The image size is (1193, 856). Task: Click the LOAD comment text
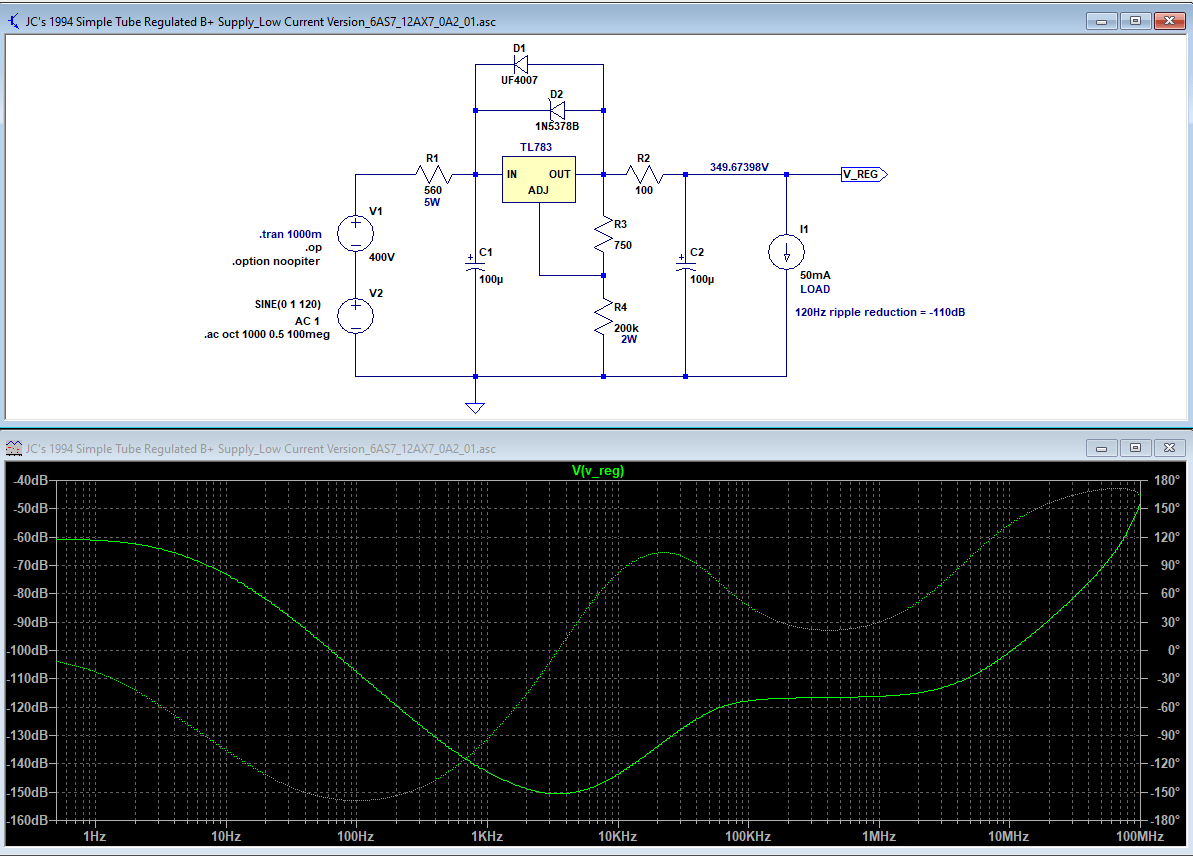[815, 289]
